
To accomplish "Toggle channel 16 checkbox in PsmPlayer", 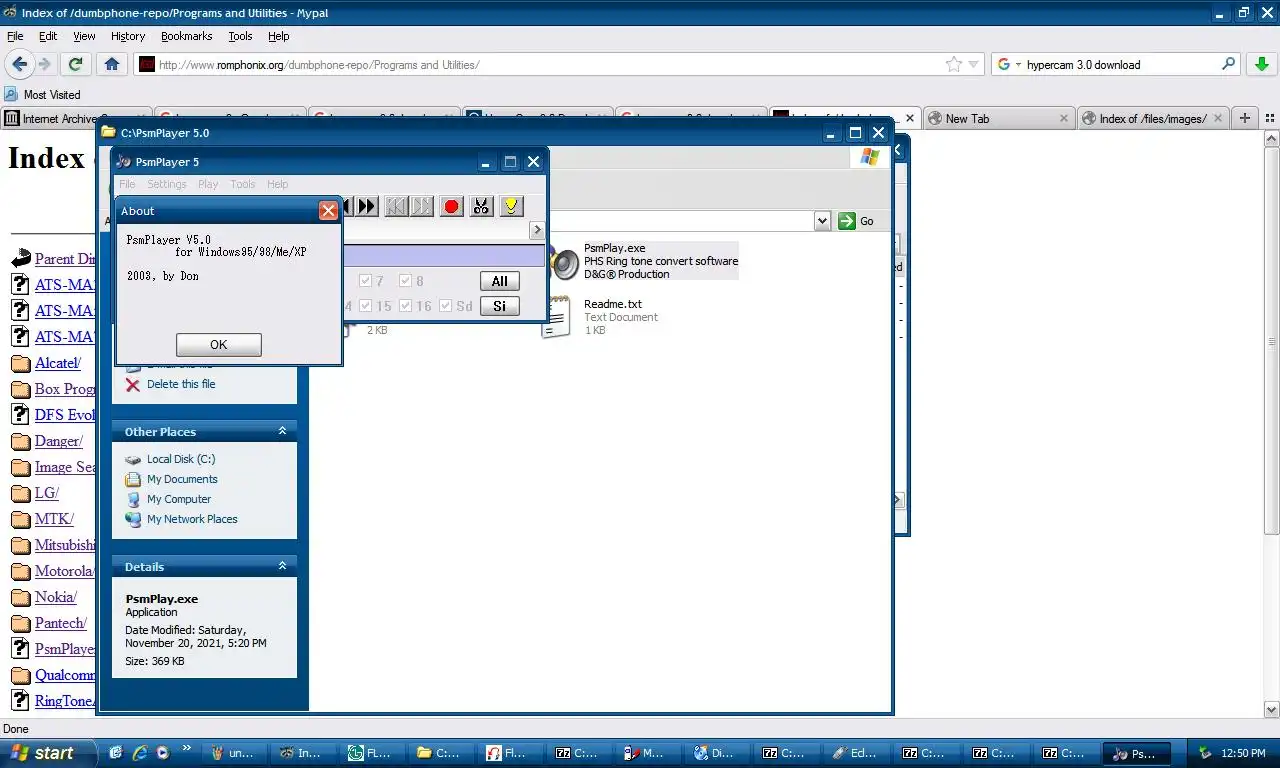I will [x=405, y=306].
